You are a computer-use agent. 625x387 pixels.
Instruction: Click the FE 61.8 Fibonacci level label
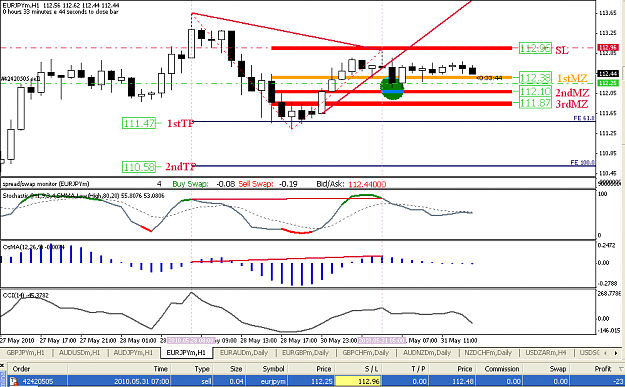584,118
